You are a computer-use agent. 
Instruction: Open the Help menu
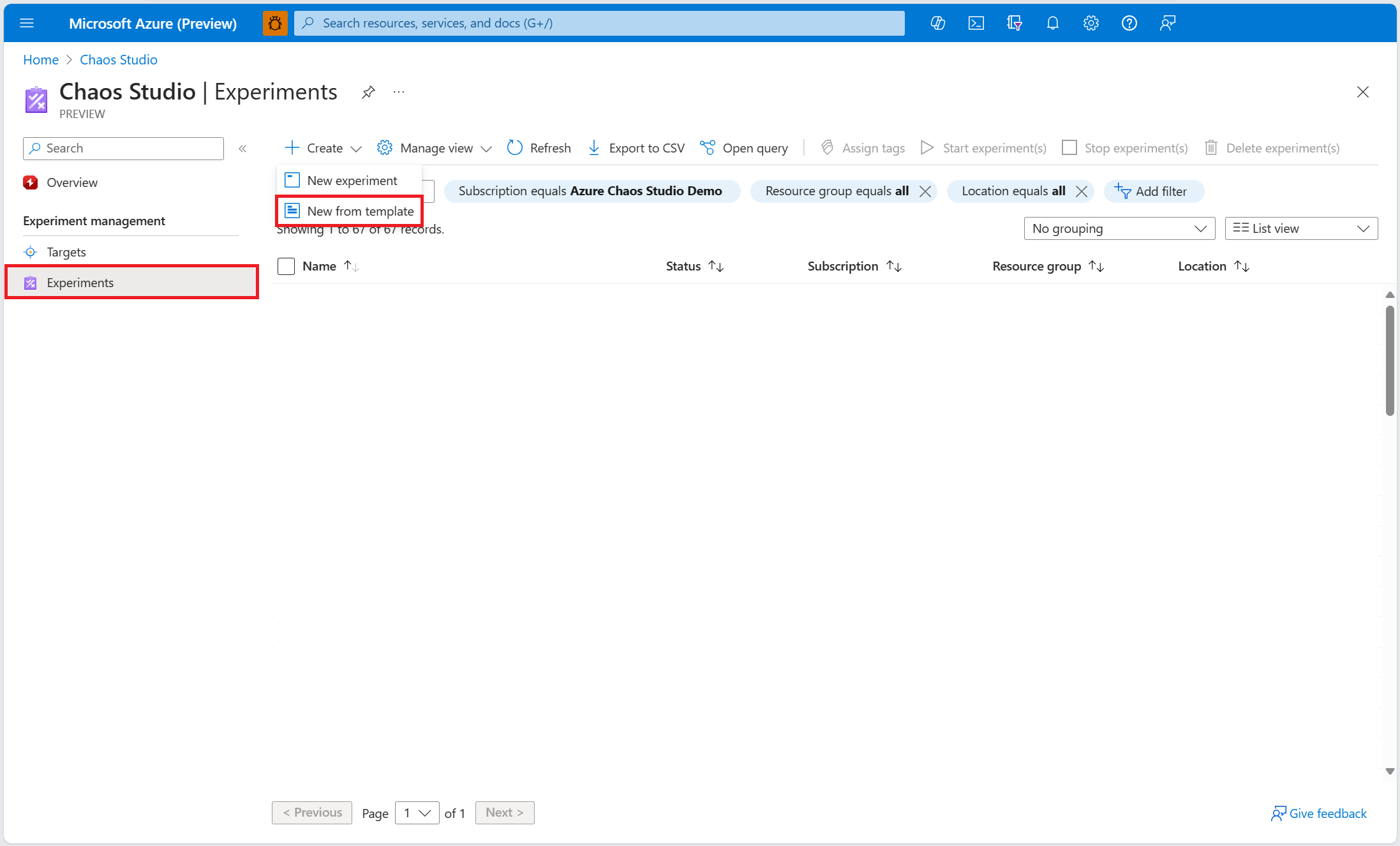coord(1129,23)
